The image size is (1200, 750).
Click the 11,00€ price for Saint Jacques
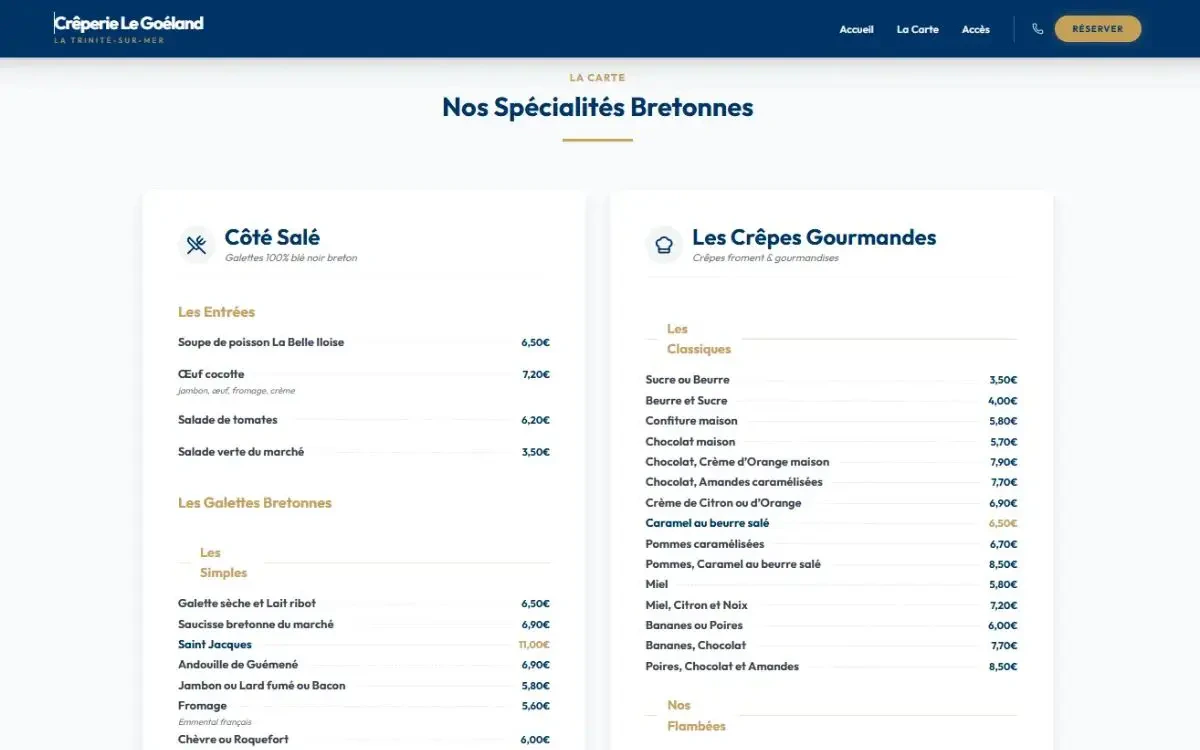(x=534, y=645)
